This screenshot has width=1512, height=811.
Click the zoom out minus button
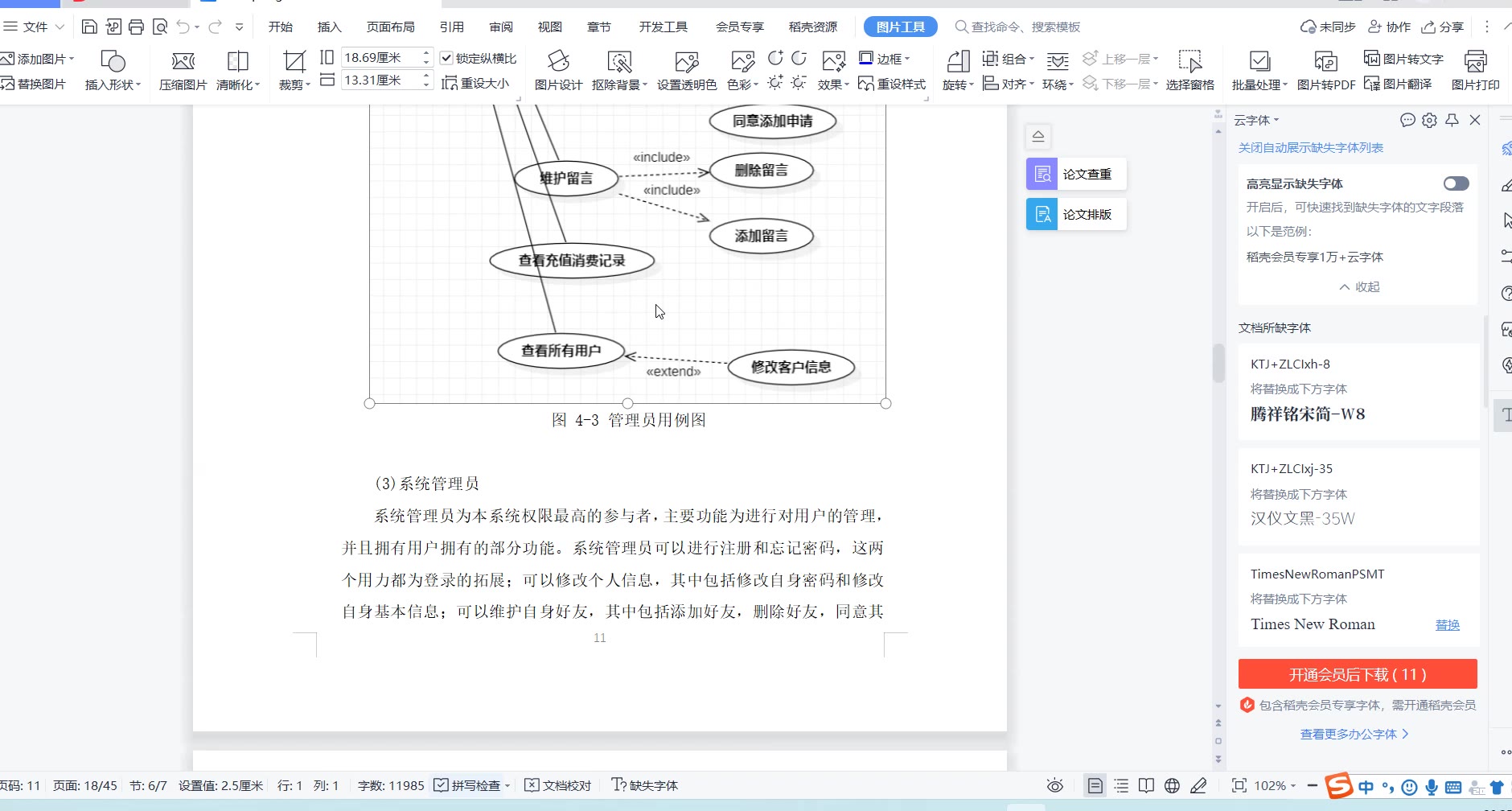click(1313, 785)
